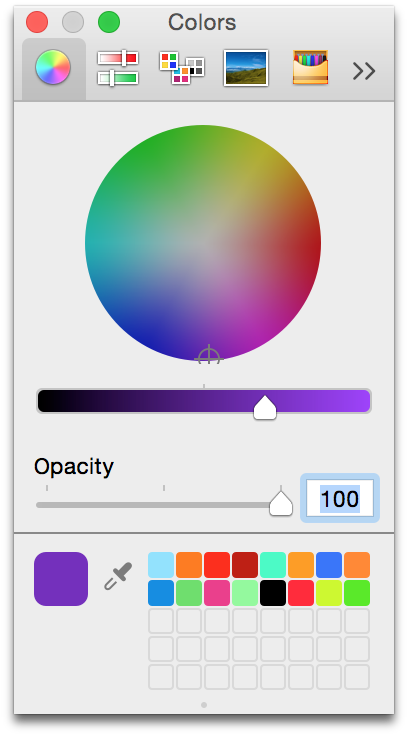
Task: Click the green zoom window button
Action: (x=109, y=22)
